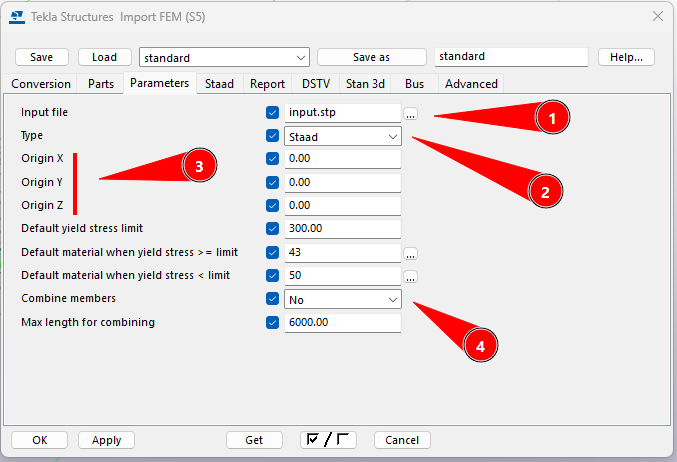Image resolution: width=677 pixels, height=462 pixels.
Task: Click the browse button next to Input file
Action: tap(411, 114)
